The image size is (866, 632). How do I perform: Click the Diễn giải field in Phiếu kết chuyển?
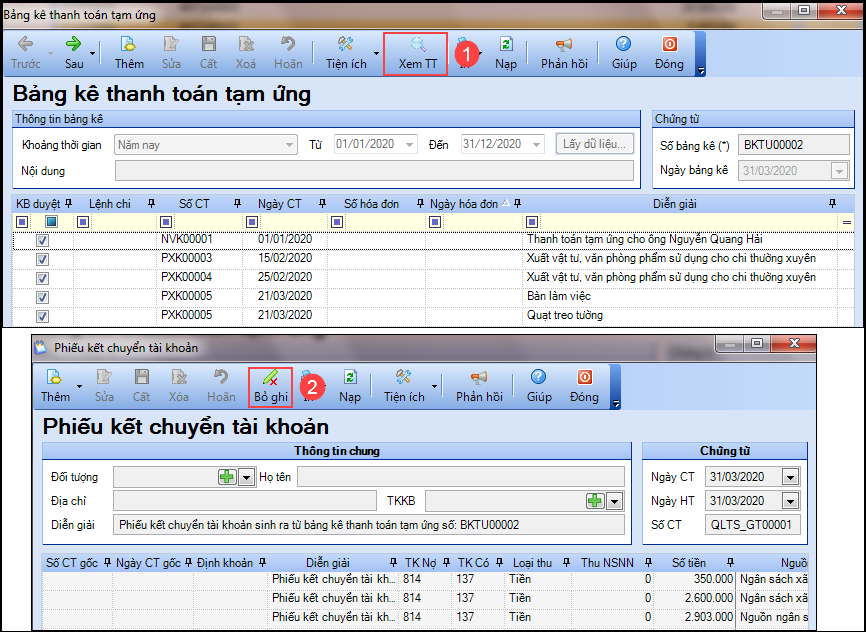coord(369,525)
